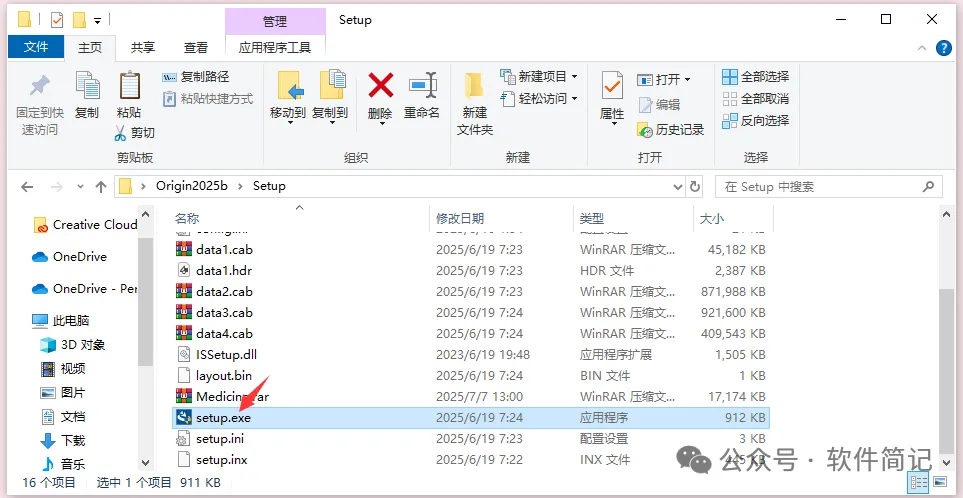Open the Help question mark icon
Screen dimensions: 963x498
tap(943, 48)
